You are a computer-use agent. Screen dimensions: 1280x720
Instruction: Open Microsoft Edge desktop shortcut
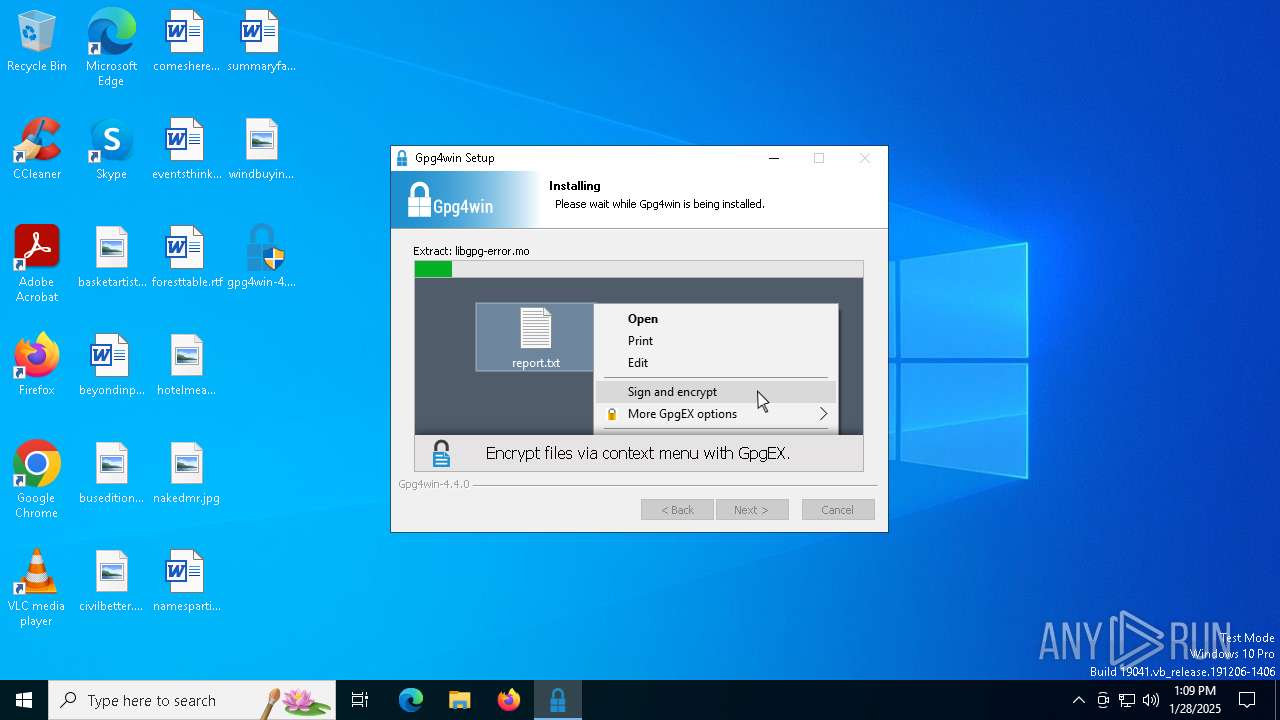(111, 47)
